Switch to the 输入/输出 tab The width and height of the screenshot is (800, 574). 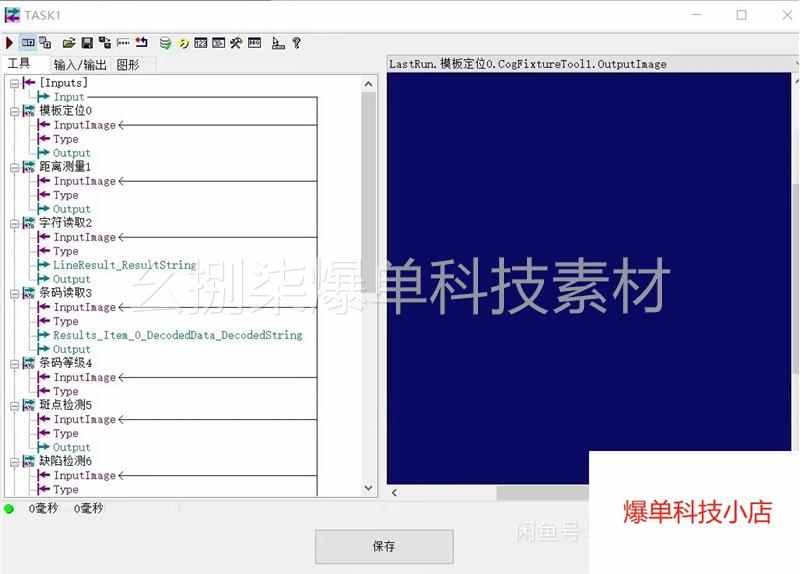(x=80, y=65)
